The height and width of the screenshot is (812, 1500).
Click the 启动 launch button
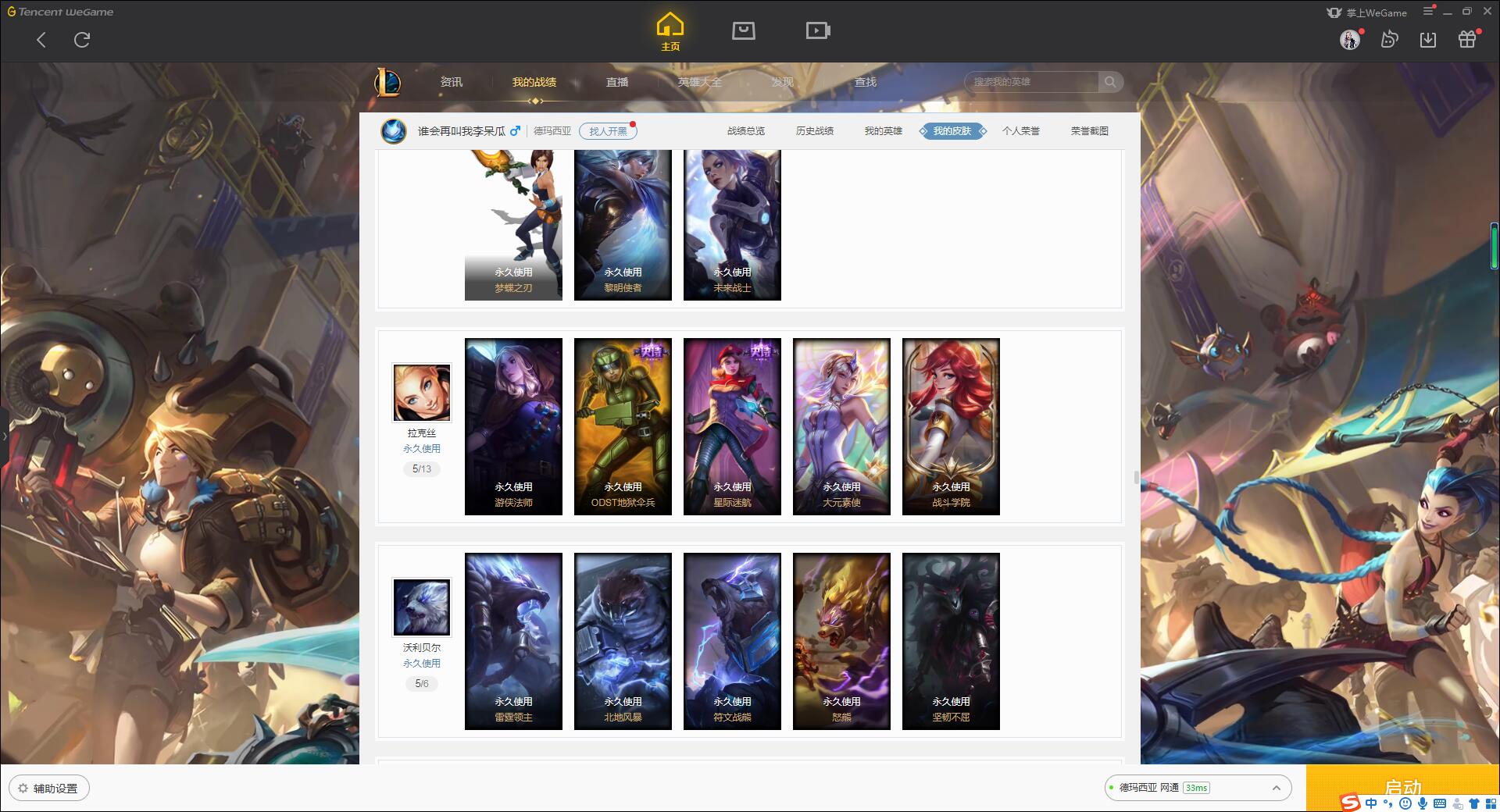pos(1402,787)
